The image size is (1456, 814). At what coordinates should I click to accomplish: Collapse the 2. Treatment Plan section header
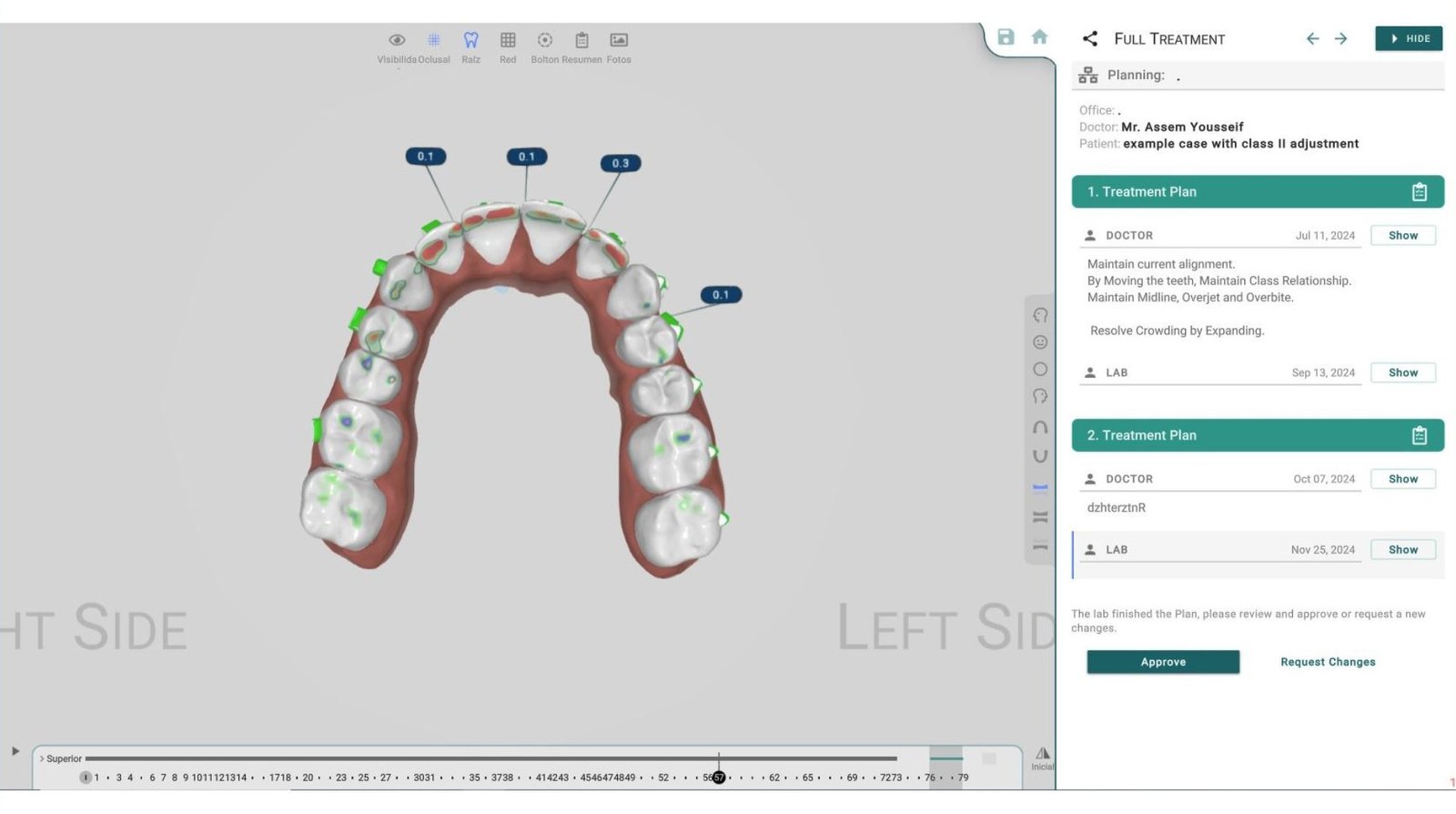click(x=1257, y=435)
